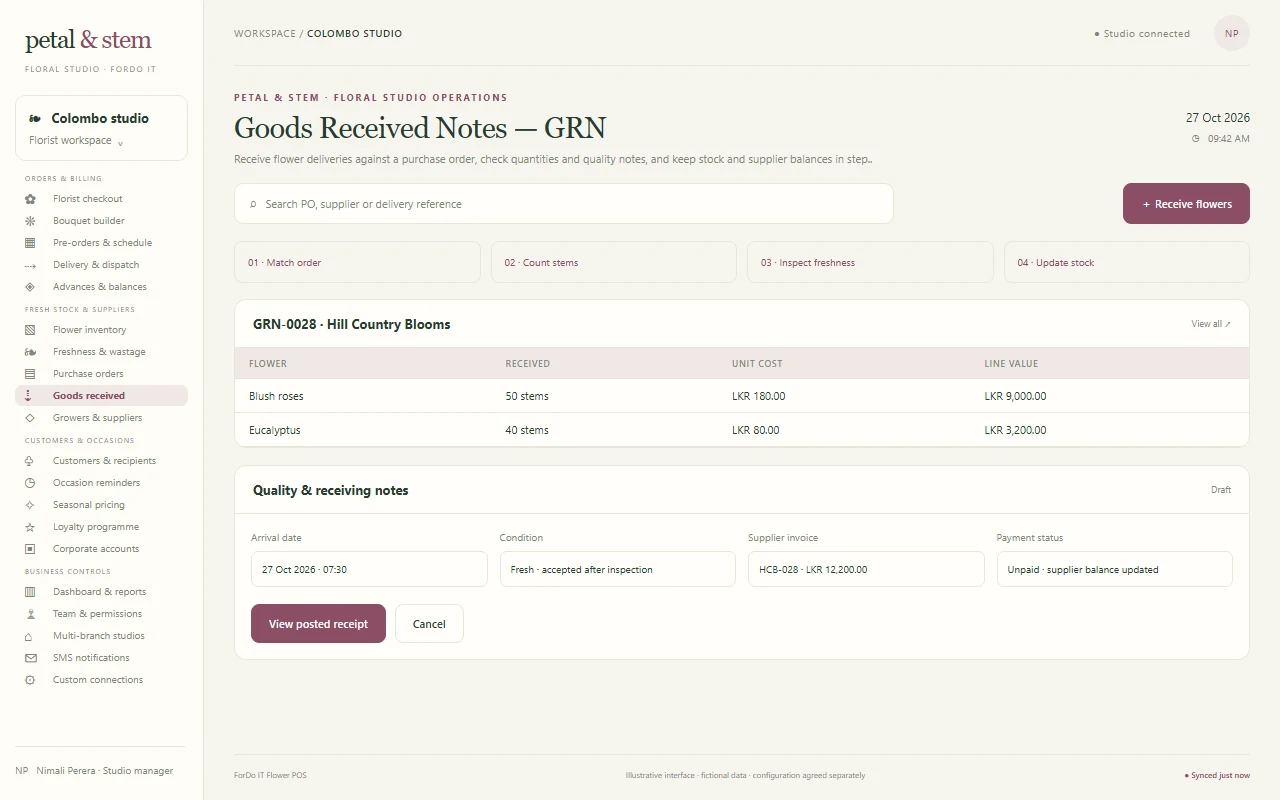Open the Arrival date field
The height and width of the screenshot is (800, 1280).
[369, 569]
